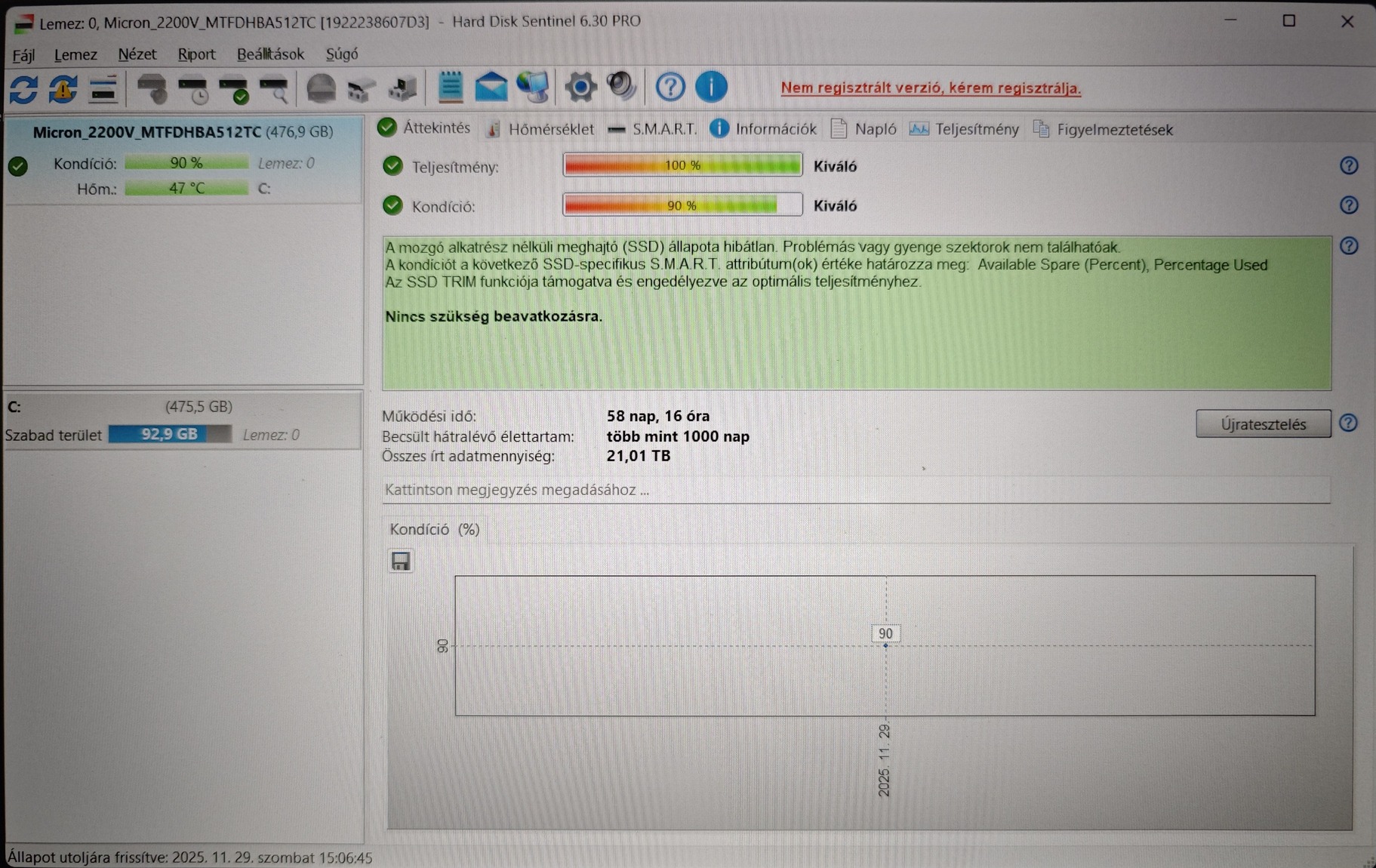Open the Lemez menu

pos(75,55)
